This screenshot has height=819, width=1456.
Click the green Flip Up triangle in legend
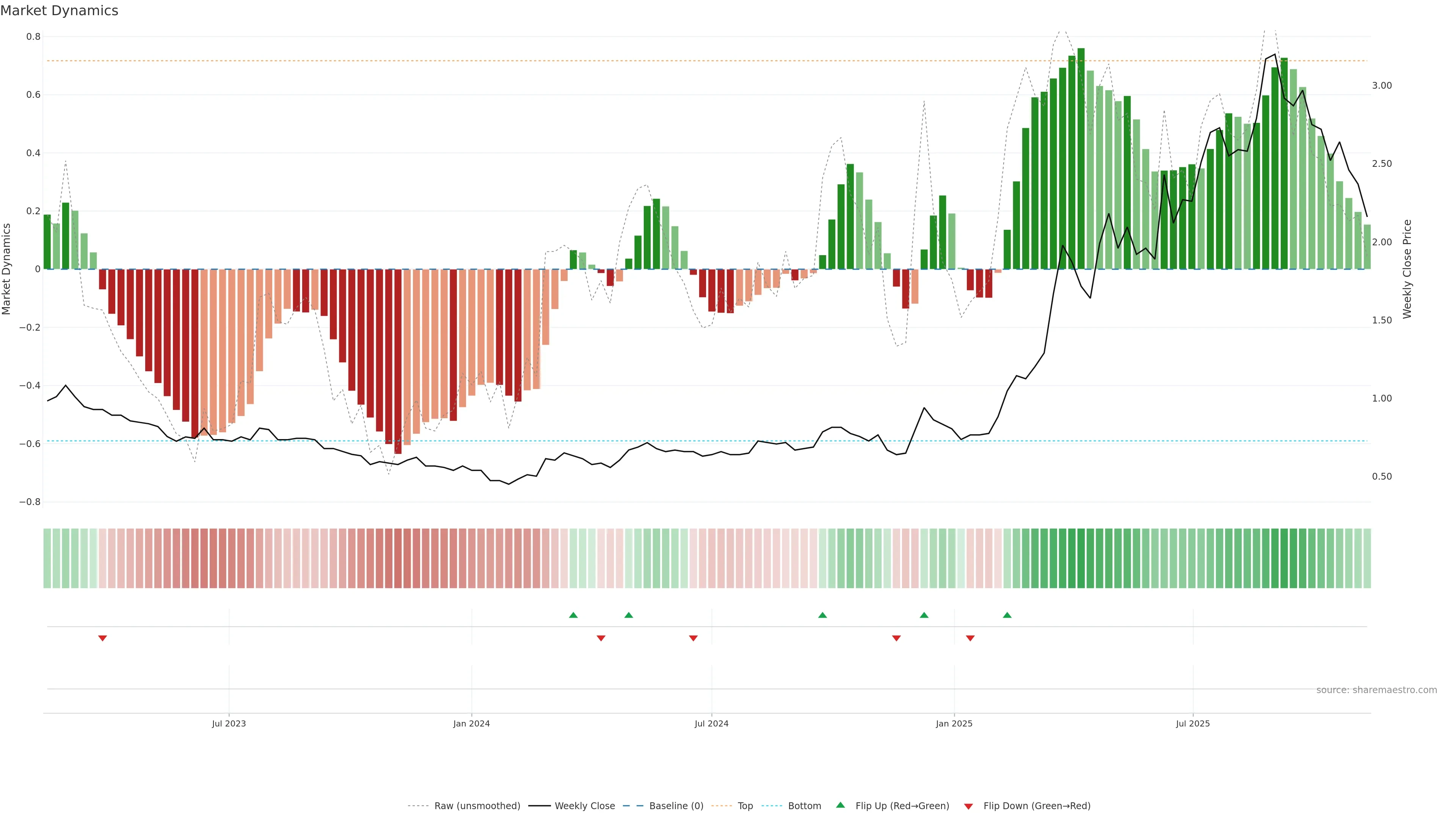click(841, 805)
